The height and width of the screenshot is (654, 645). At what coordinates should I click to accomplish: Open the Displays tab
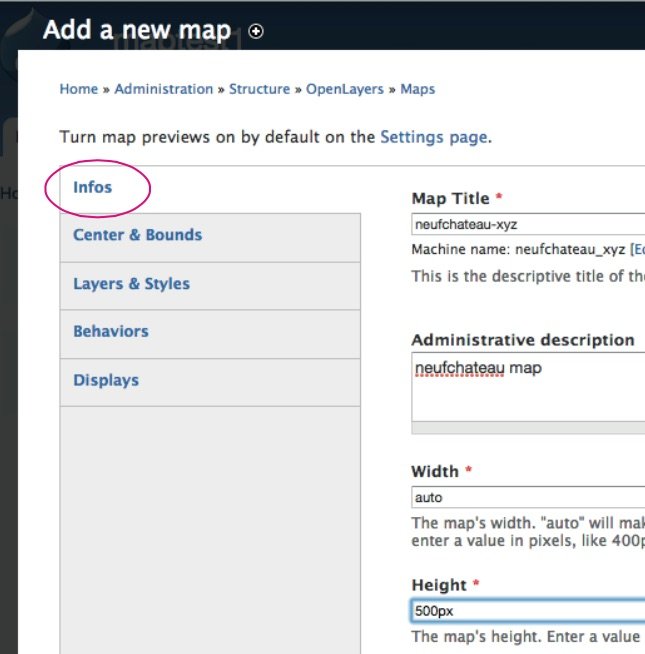tap(106, 380)
